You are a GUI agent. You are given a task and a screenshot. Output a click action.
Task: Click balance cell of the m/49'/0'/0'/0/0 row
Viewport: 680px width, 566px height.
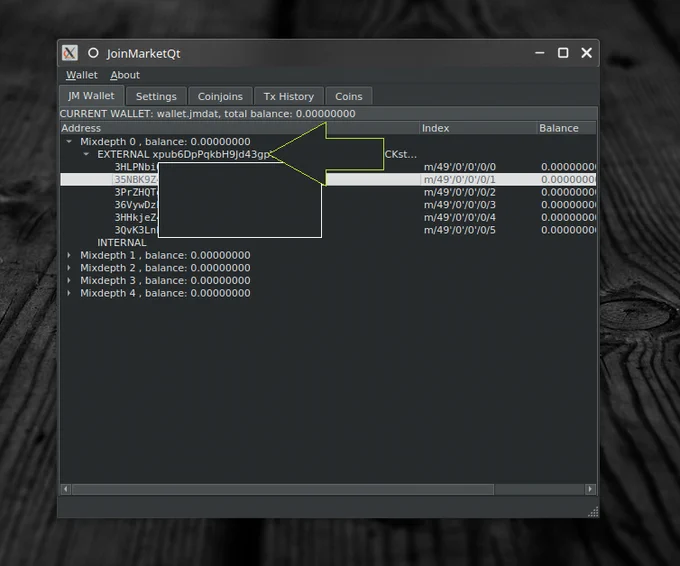[x=568, y=167]
